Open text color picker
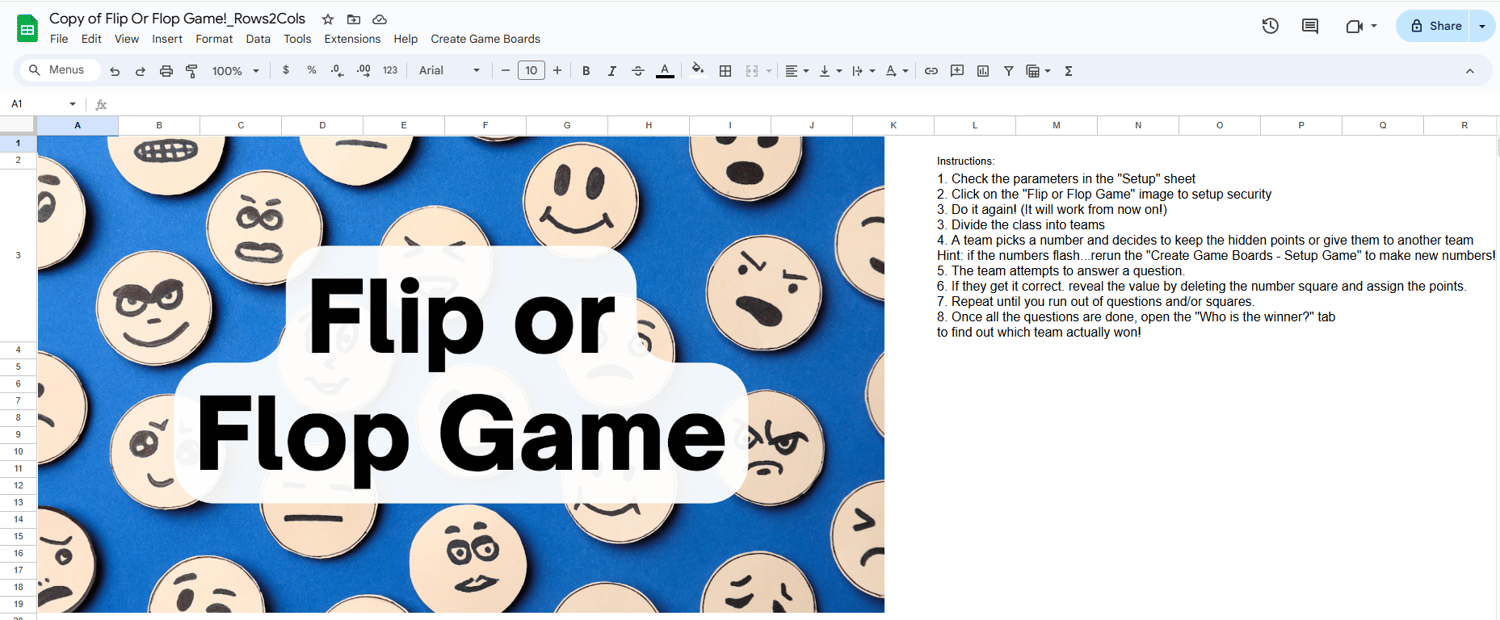 [x=665, y=71]
